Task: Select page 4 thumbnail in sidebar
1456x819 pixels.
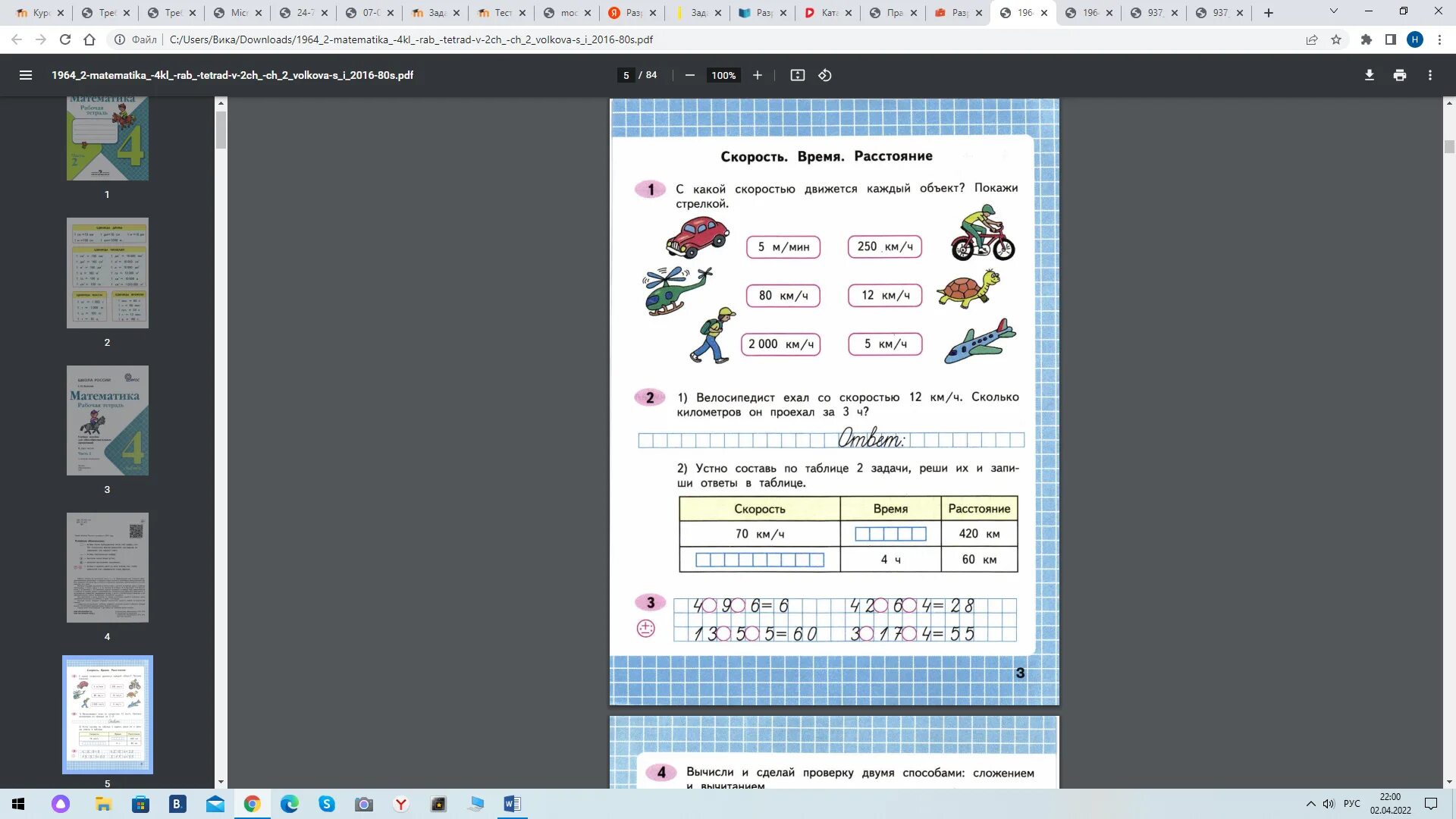Action: click(x=107, y=568)
